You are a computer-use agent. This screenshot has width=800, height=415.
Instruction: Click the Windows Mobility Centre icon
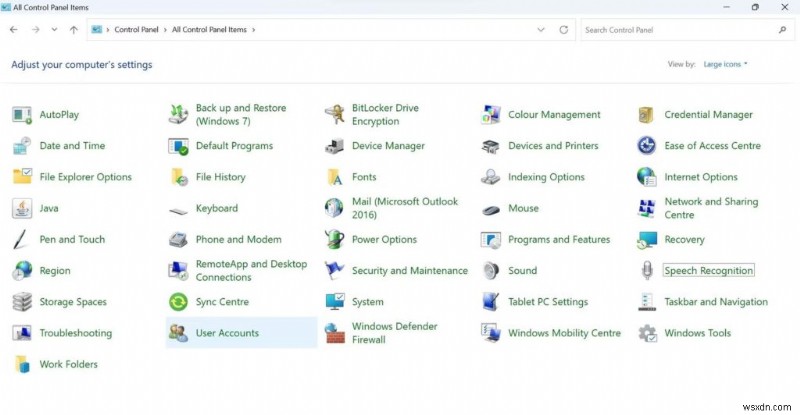coord(490,333)
